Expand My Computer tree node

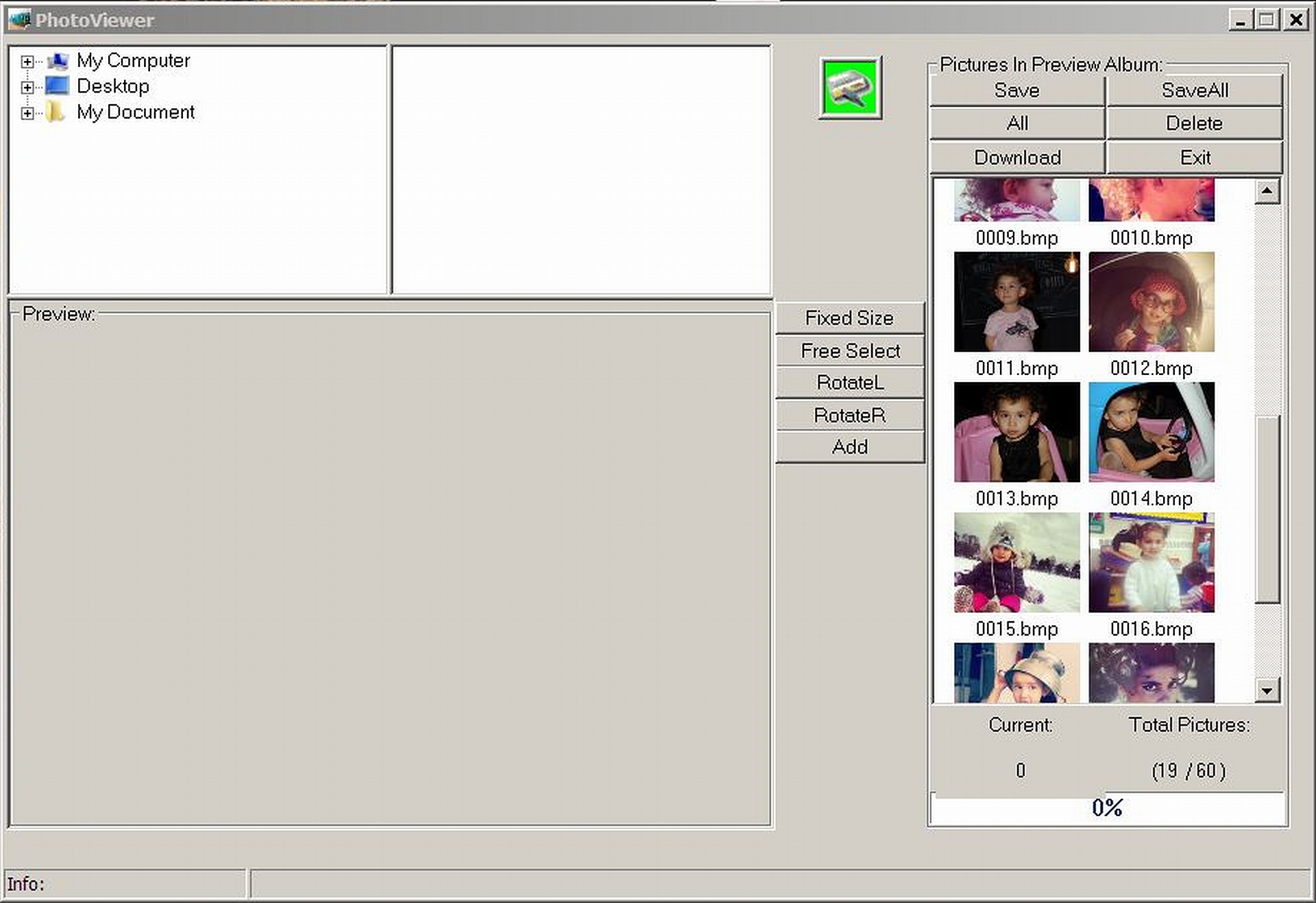click(x=26, y=60)
